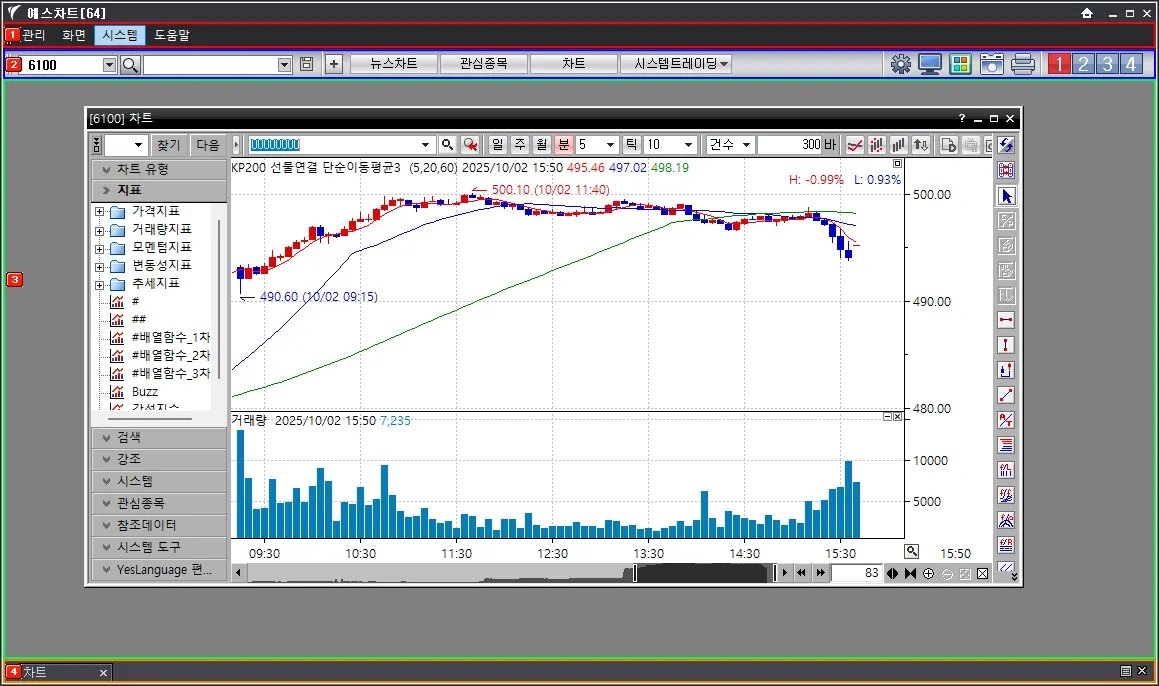Open the 도움말 menu
Viewport: 1159px width, 686px height.
[171, 35]
